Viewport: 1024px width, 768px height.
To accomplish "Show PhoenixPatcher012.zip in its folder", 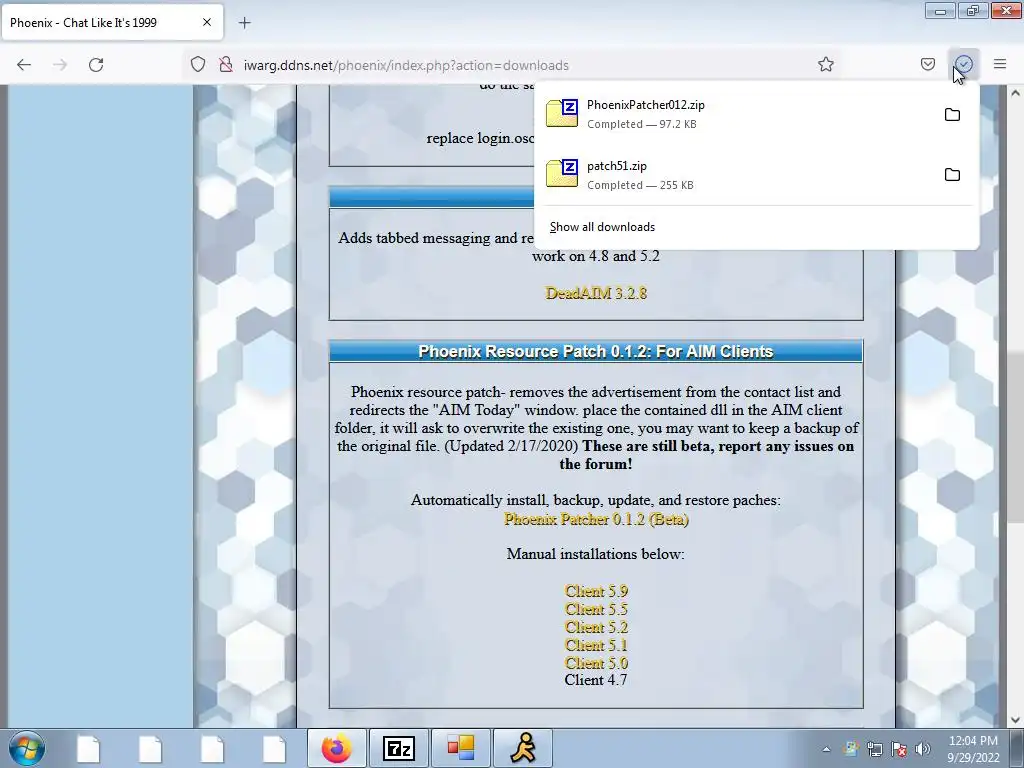I will [952, 114].
